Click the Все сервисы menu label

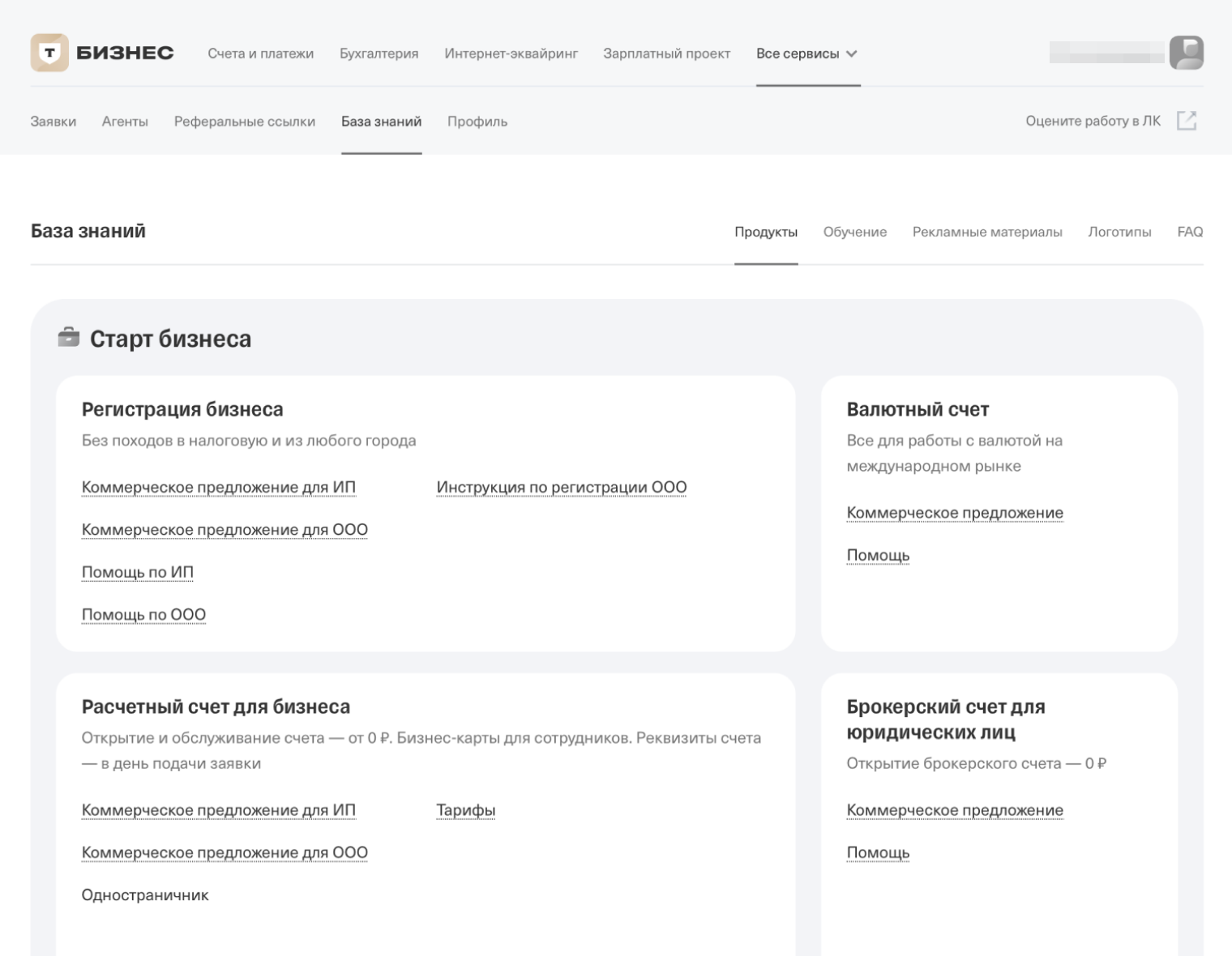tap(798, 53)
